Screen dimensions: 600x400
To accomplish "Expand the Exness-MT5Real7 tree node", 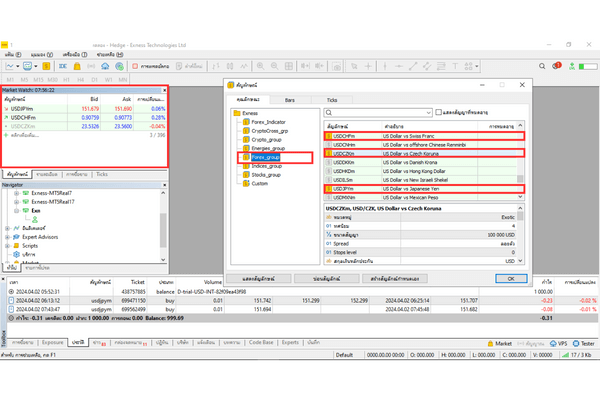I will click(14, 194).
